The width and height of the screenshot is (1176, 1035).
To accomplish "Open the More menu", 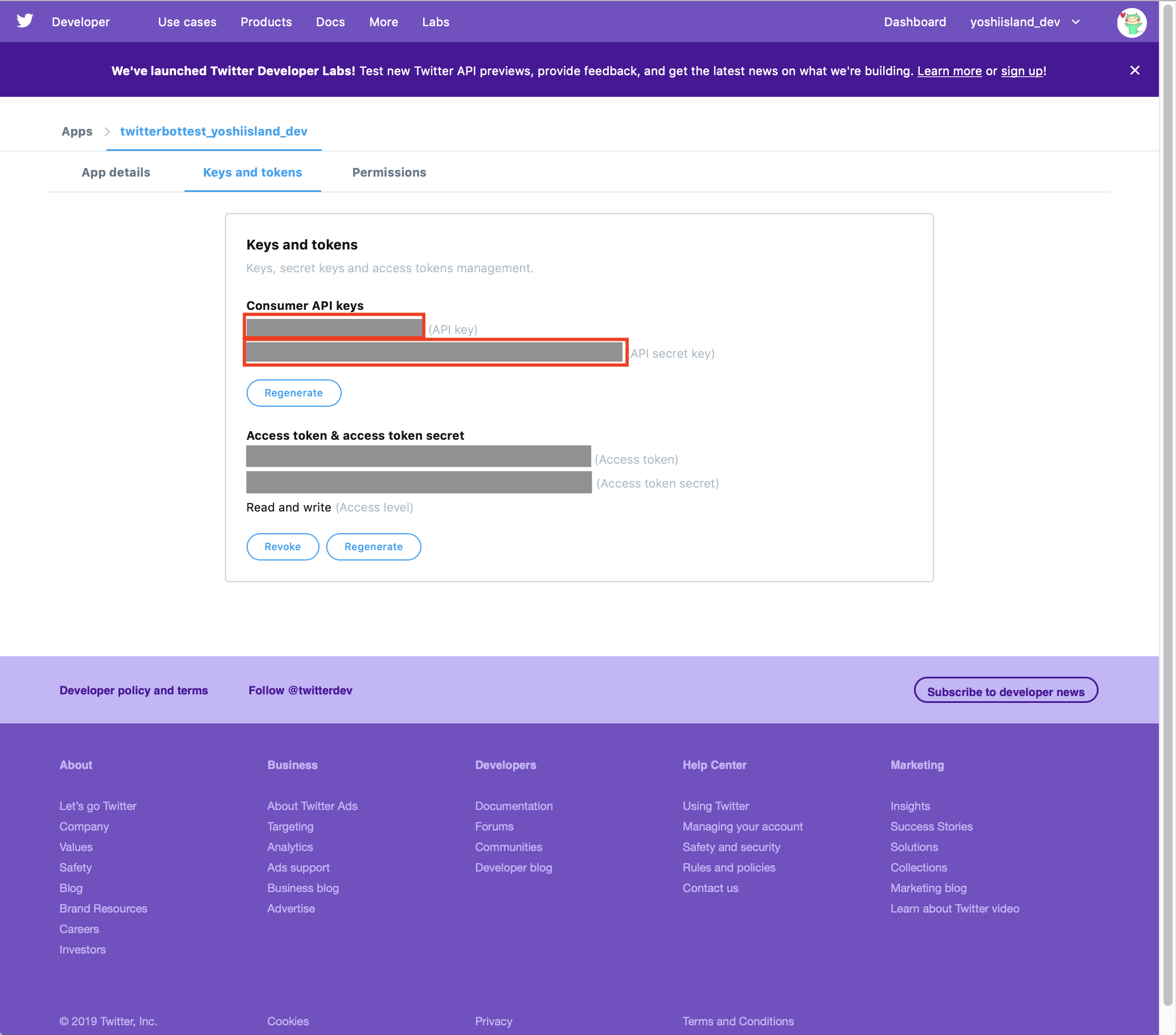I will pos(383,22).
